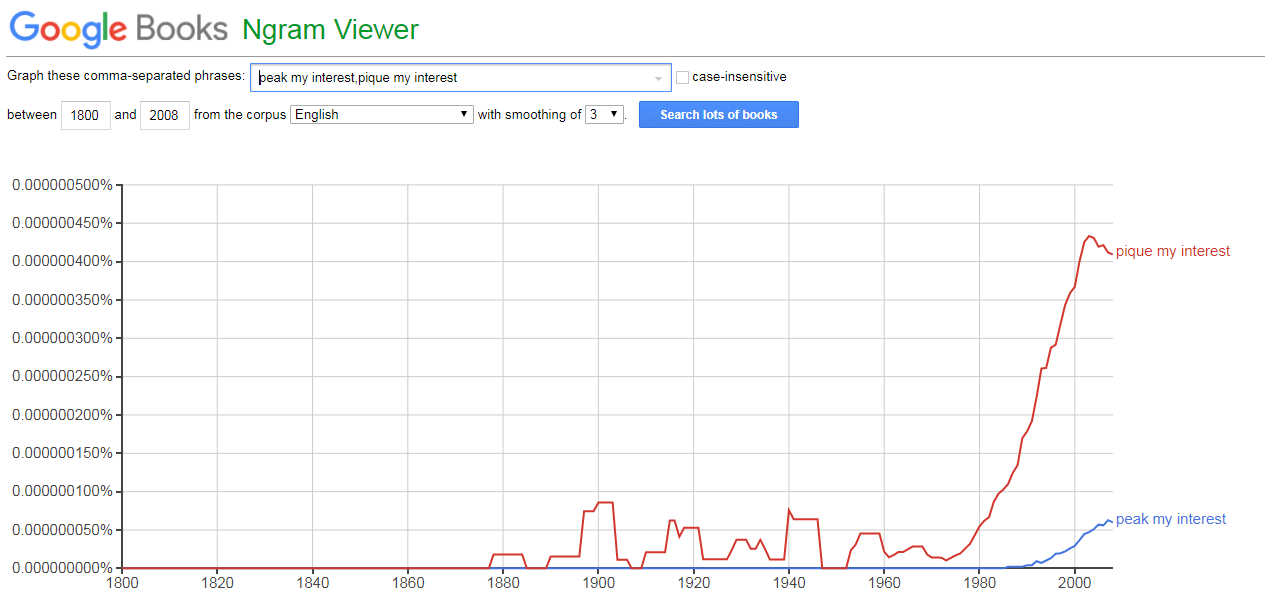Viewport: 1265px width, 604px height.
Task: Click the start year 1800 field
Action: click(x=86, y=115)
